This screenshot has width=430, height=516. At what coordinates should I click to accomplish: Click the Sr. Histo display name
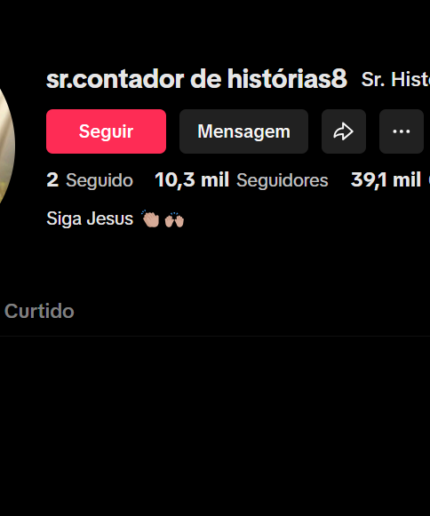pos(396,80)
